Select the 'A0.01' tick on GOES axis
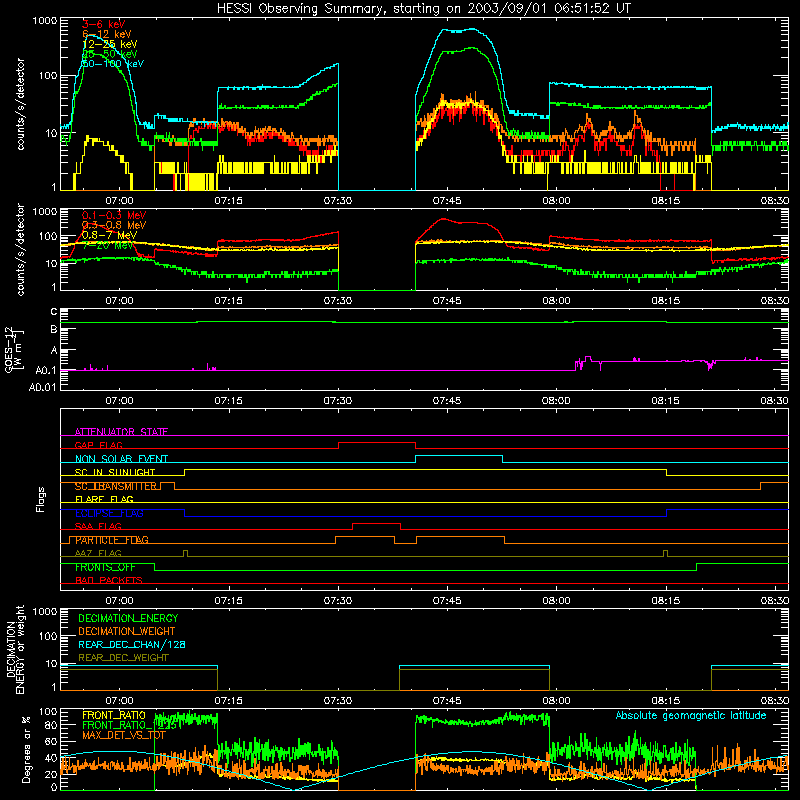 (x=43, y=388)
